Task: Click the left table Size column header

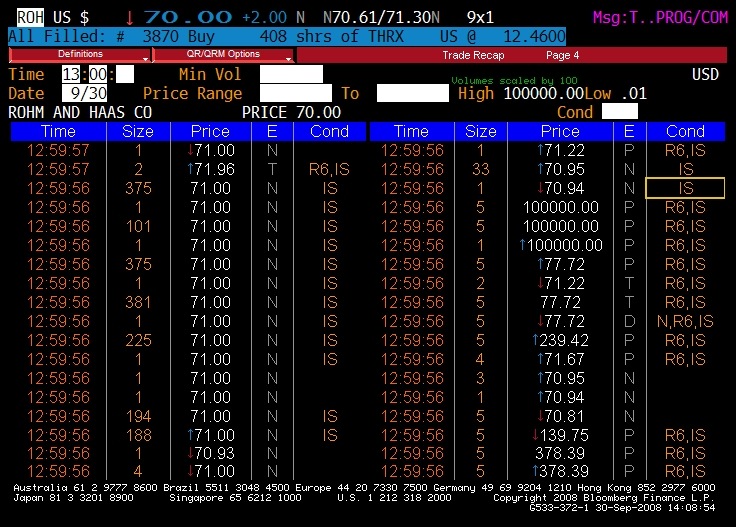Action: pos(137,131)
